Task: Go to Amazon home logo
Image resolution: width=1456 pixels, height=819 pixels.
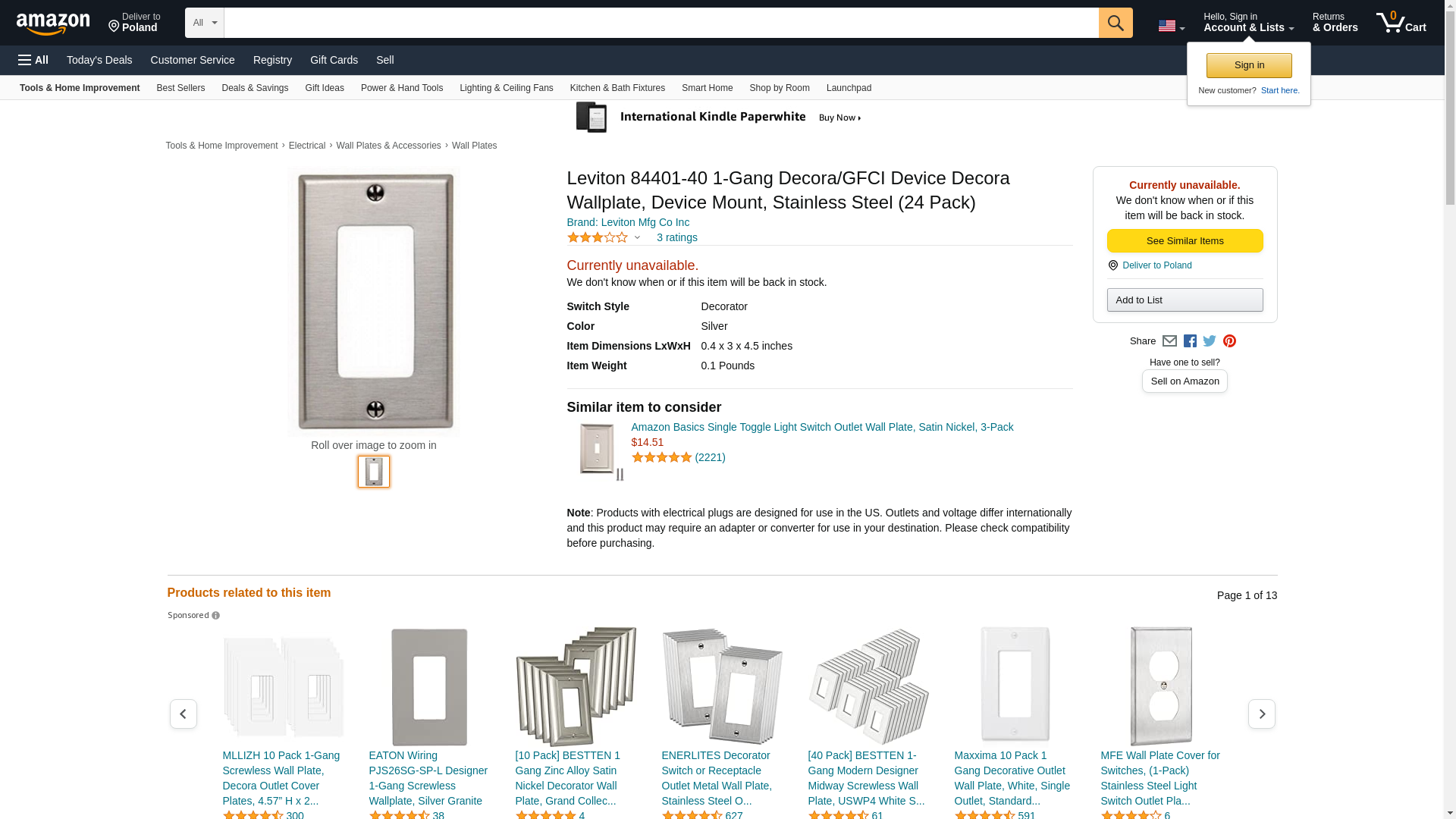Action: tap(53, 24)
